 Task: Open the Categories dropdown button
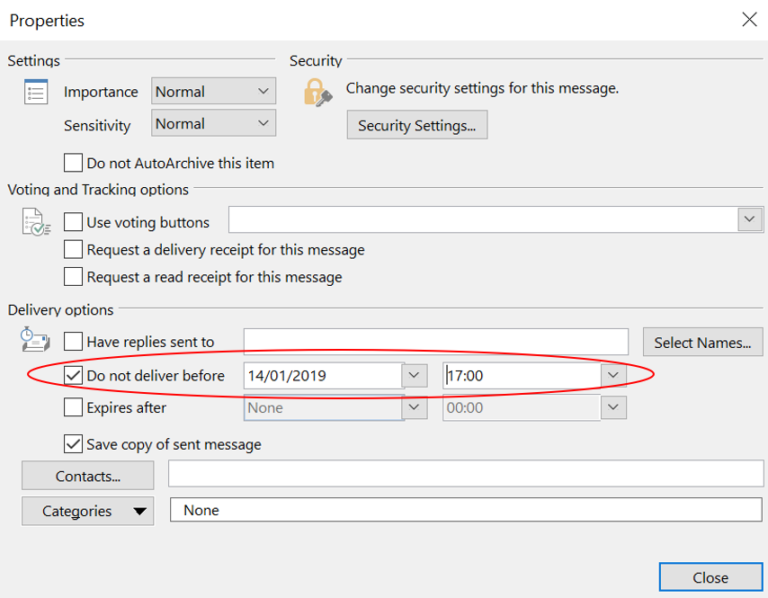pos(88,511)
